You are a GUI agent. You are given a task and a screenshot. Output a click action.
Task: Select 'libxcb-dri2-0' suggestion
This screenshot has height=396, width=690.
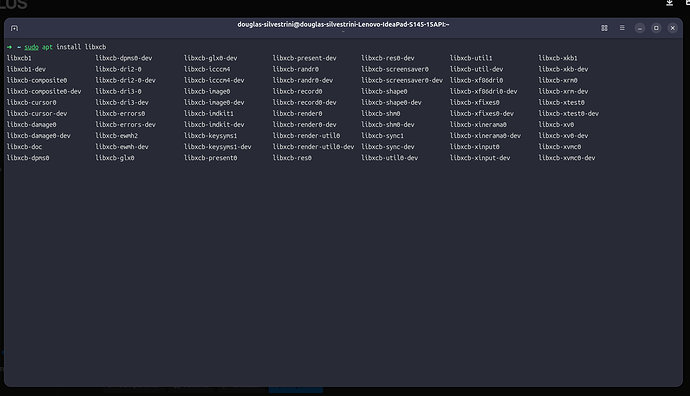click(118, 69)
